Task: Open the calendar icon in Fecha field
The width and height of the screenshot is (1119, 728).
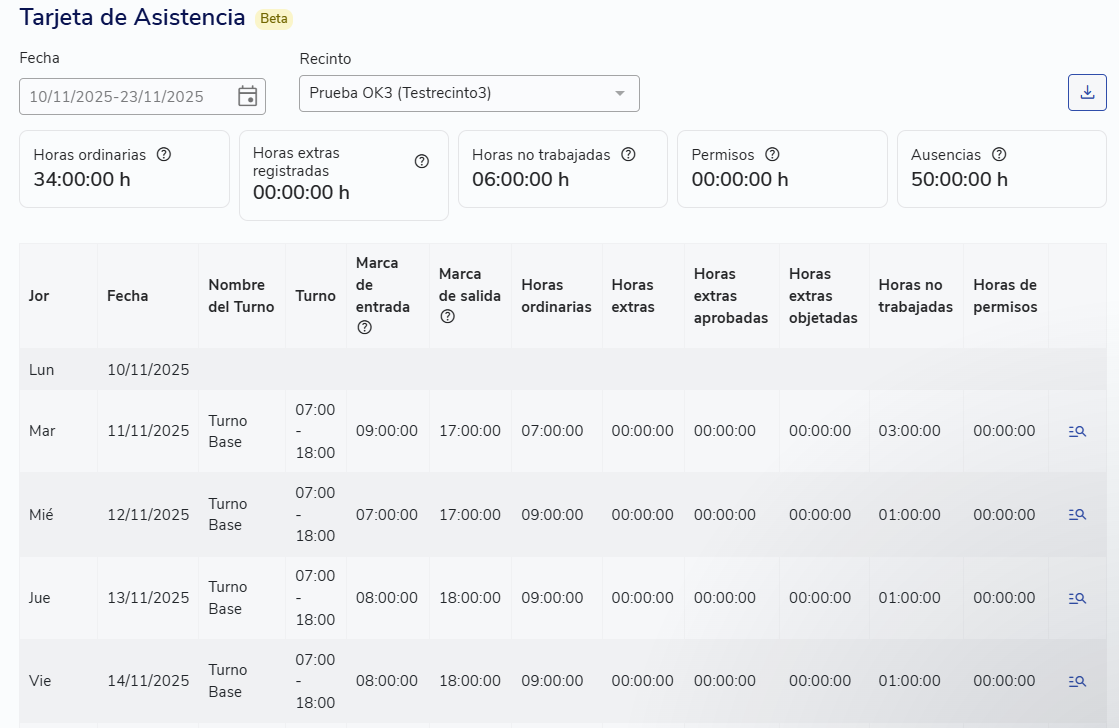Action: (x=247, y=96)
